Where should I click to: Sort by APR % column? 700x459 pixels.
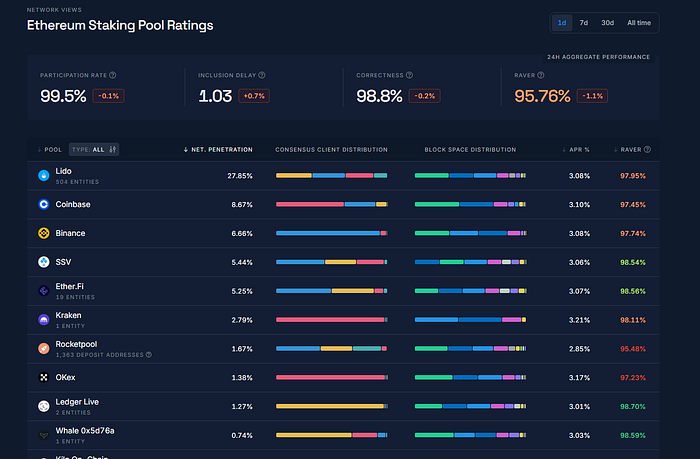tap(576, 150)
